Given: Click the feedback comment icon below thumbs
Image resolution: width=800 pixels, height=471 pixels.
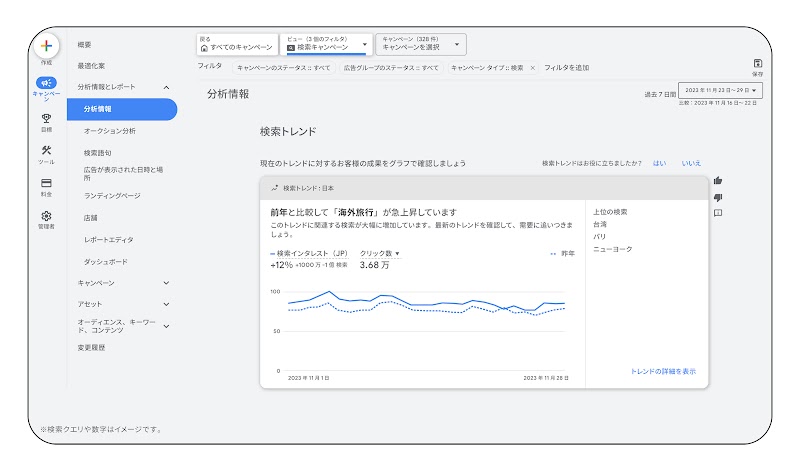Looking at the screenshot, I should tap(718, 213).
